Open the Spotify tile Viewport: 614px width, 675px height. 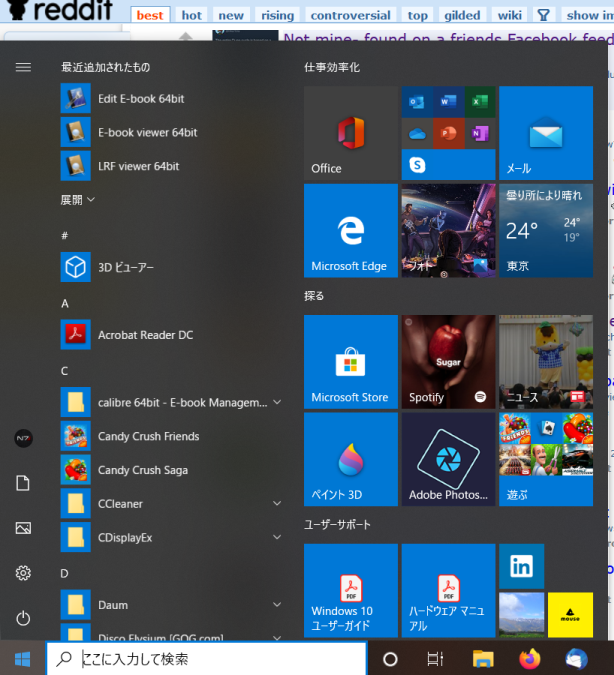(x=448, y=362)
